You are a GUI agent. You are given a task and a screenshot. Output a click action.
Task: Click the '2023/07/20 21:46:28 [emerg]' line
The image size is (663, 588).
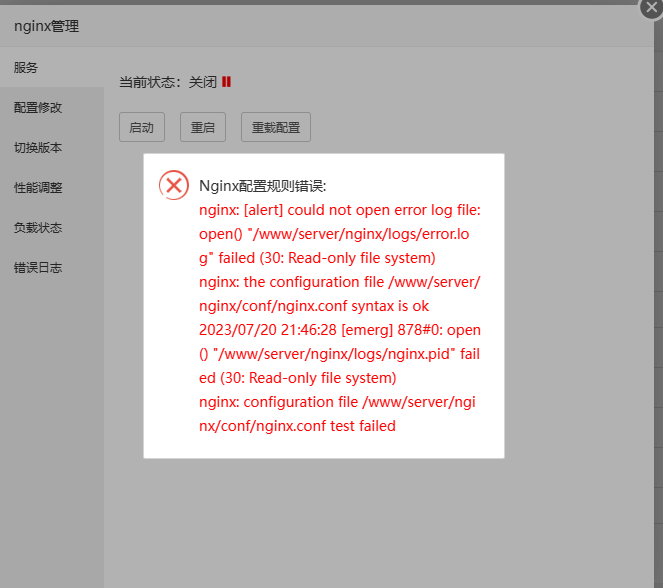coord(340,330)
